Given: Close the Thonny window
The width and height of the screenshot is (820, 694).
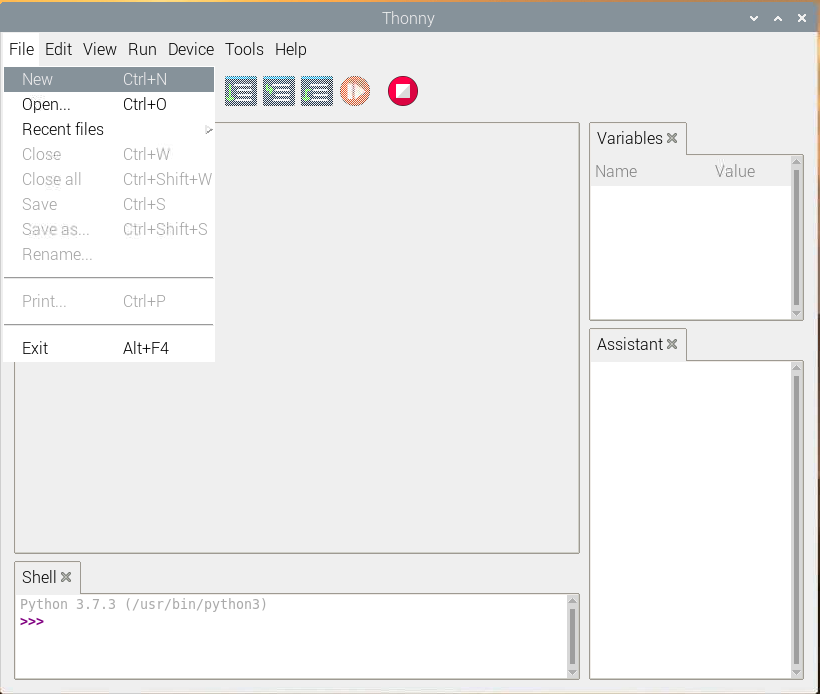Looking at the screenshot, I should [802, 18].
